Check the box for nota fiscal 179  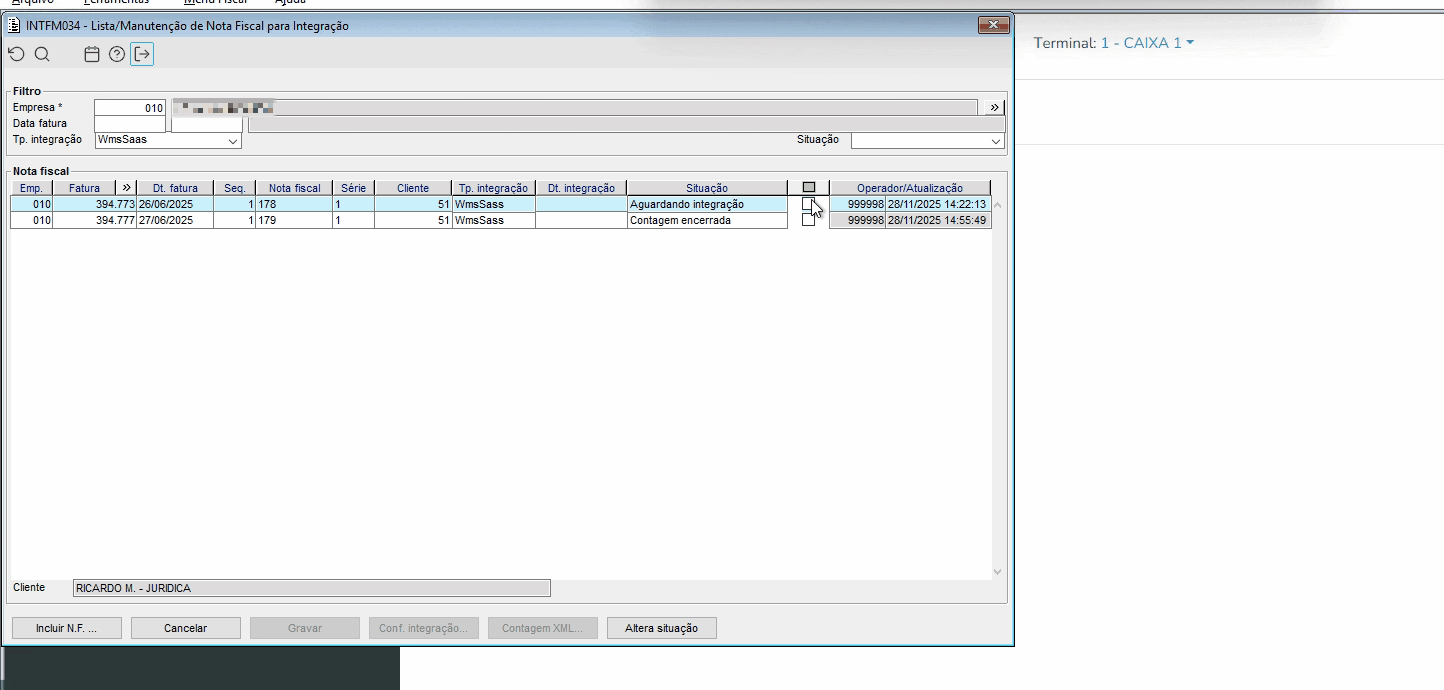[808, 220]
